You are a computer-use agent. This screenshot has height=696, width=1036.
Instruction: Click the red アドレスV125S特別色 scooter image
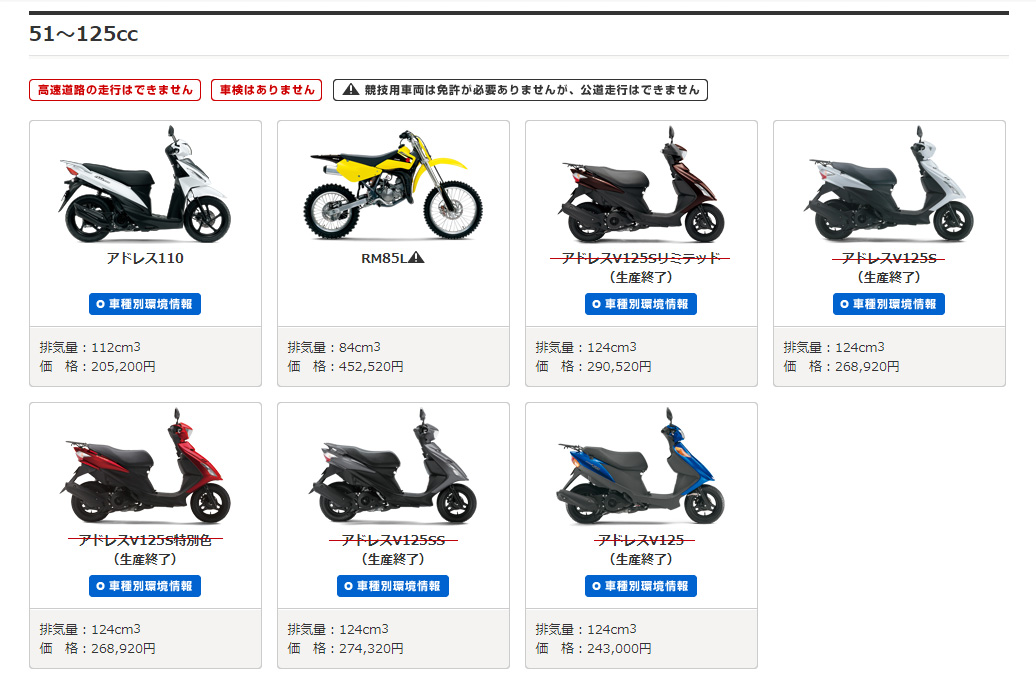point(145,467)
